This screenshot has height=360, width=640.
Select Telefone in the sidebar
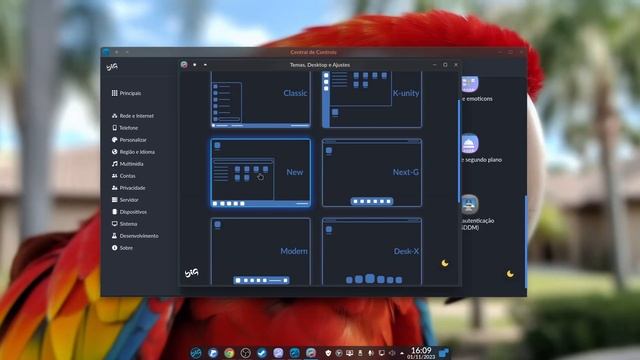point(125,128)
